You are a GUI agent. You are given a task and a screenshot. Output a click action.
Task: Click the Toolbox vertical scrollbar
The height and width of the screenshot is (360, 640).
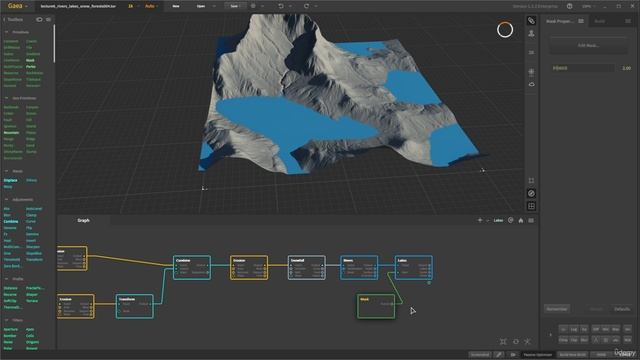(54, 43)
